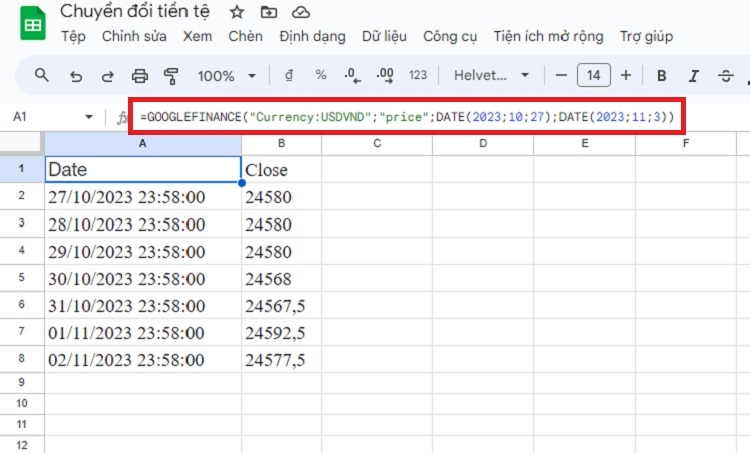Screen dimensions: 750x453
Task: Select column D header
Action: pos(483,143)
